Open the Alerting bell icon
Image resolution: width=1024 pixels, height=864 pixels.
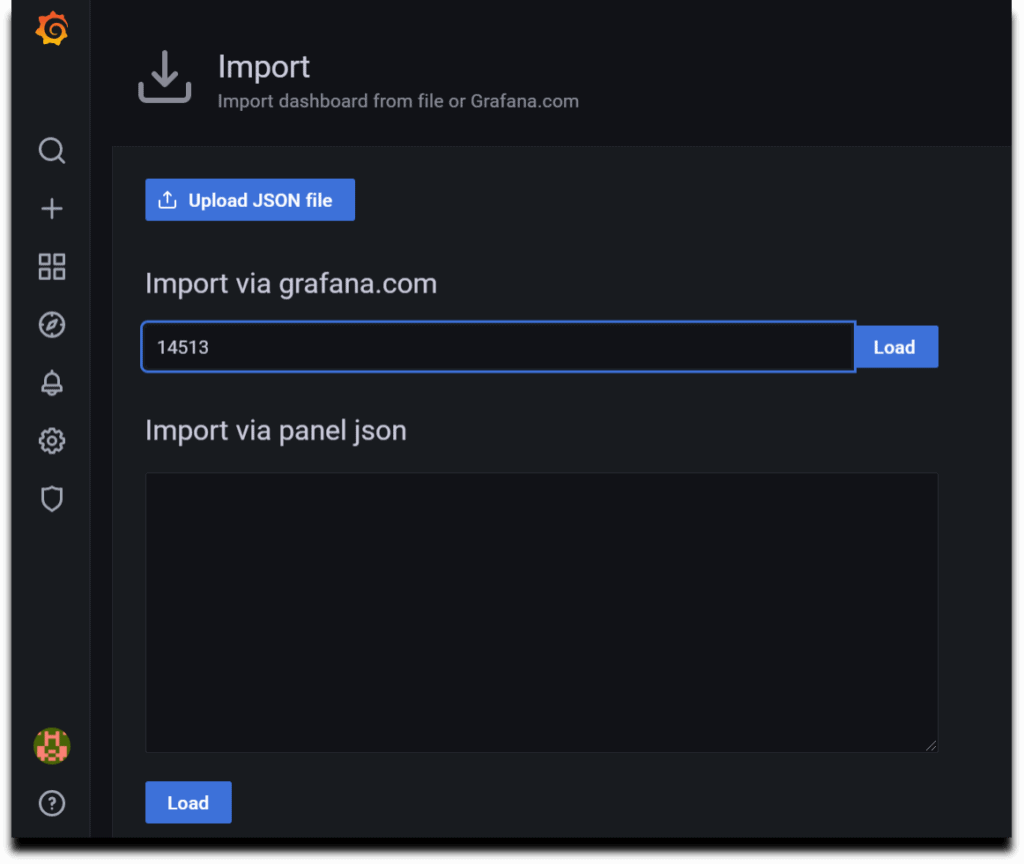pos(52,383)
